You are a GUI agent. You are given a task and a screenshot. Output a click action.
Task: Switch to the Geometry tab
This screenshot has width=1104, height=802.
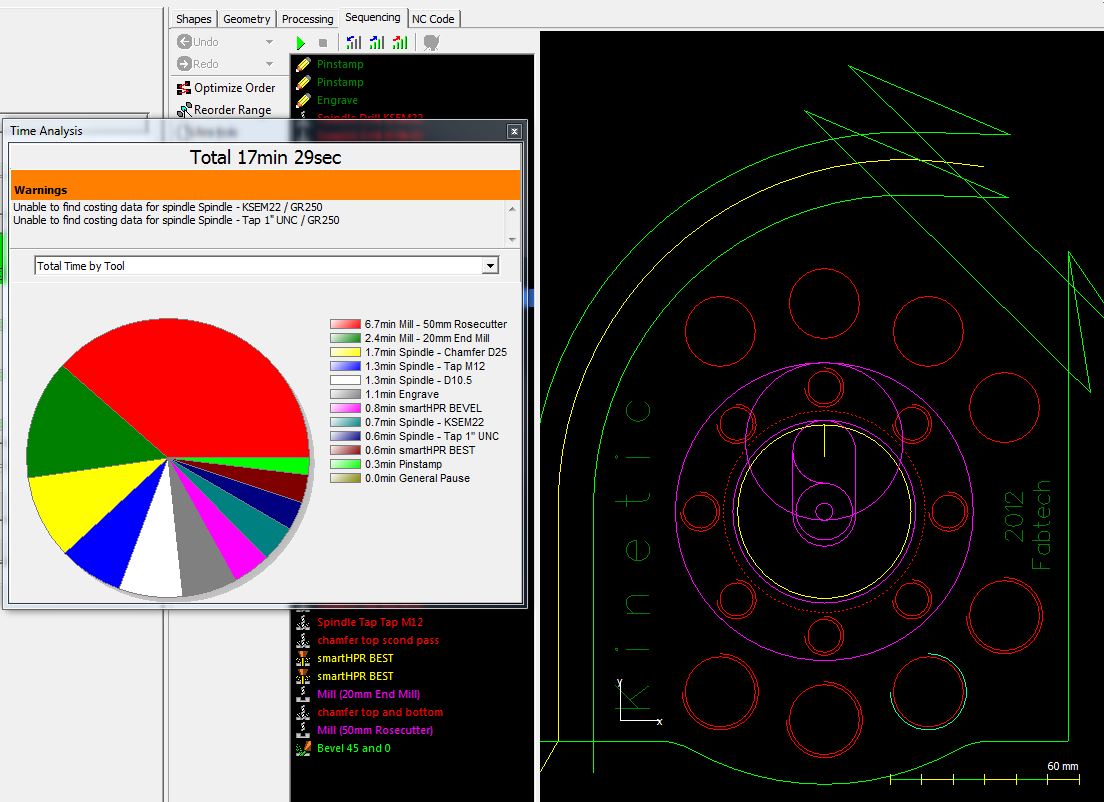click(246, 19)
